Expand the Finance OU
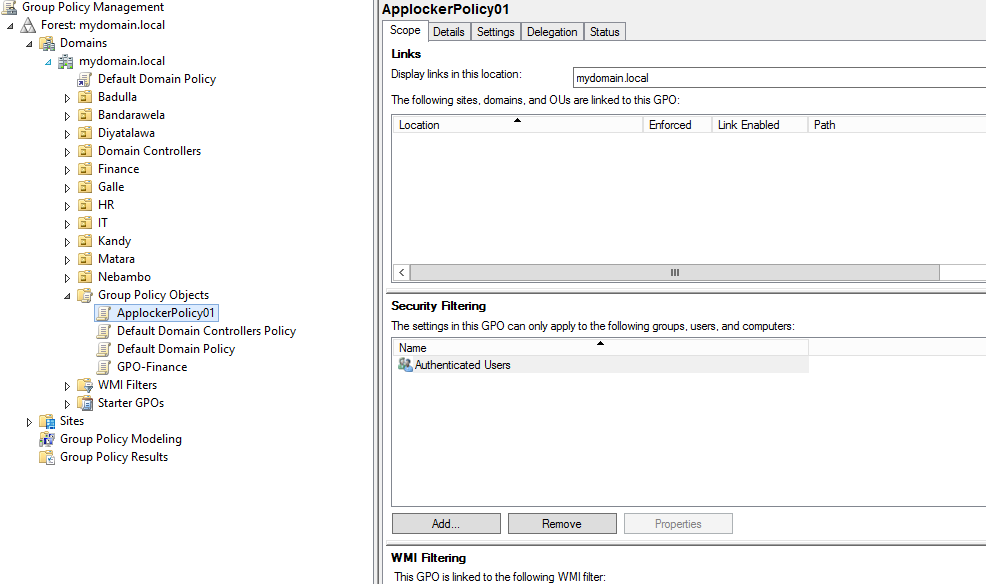The height and width of the screenshot is (584, 986). 67,170
